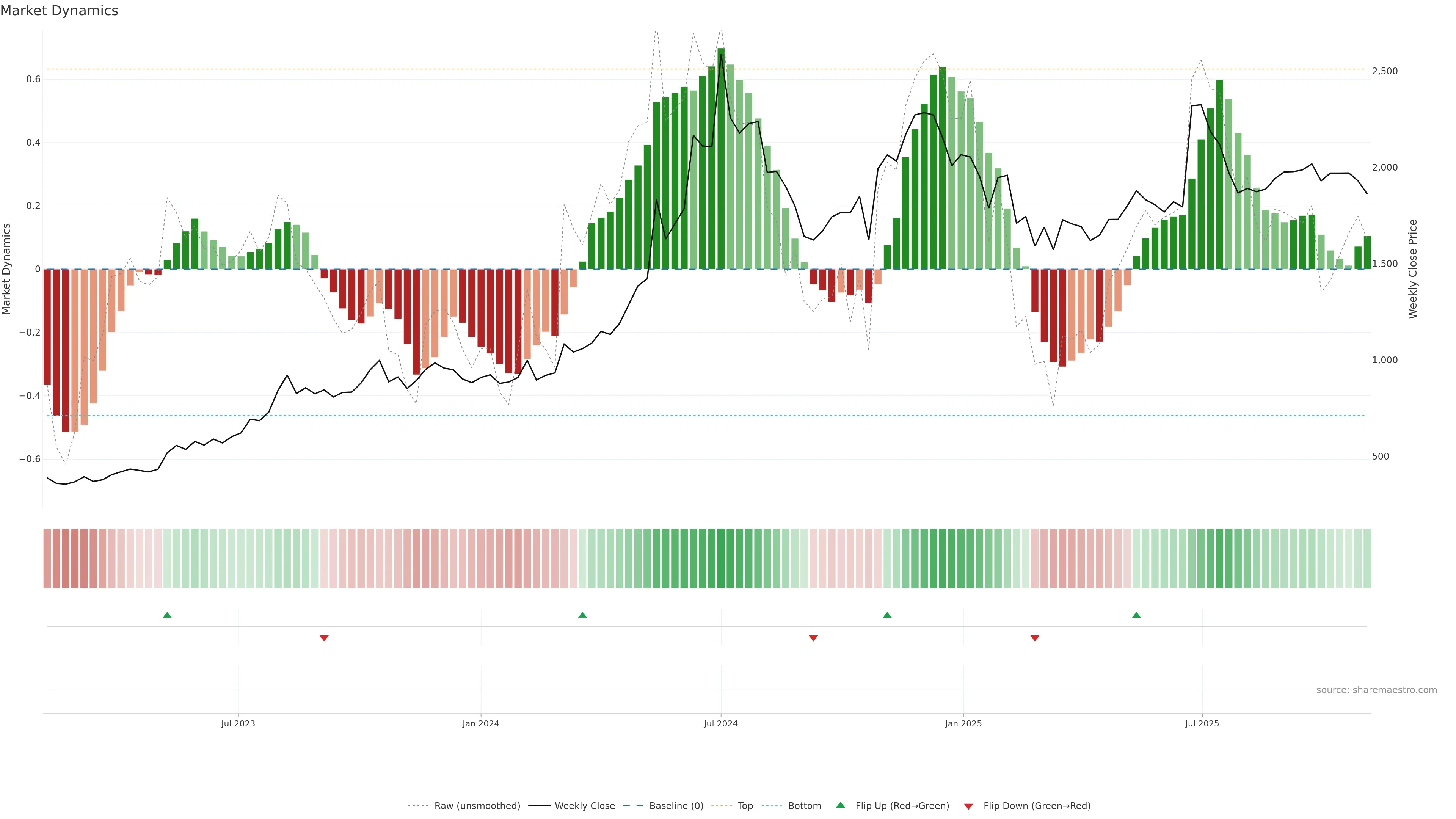The image size is (1456, 819).
Task: Click red flip-down triangle after Jul 2024
Action: click(x=813, y=638)
